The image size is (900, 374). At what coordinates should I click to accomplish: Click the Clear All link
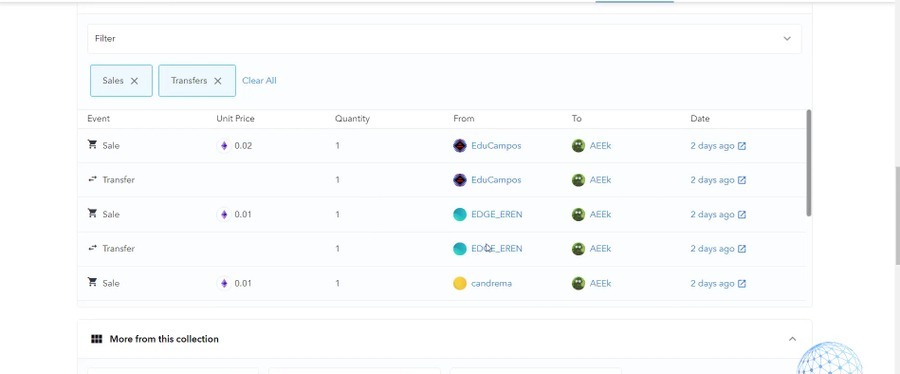tap(259, 80)
